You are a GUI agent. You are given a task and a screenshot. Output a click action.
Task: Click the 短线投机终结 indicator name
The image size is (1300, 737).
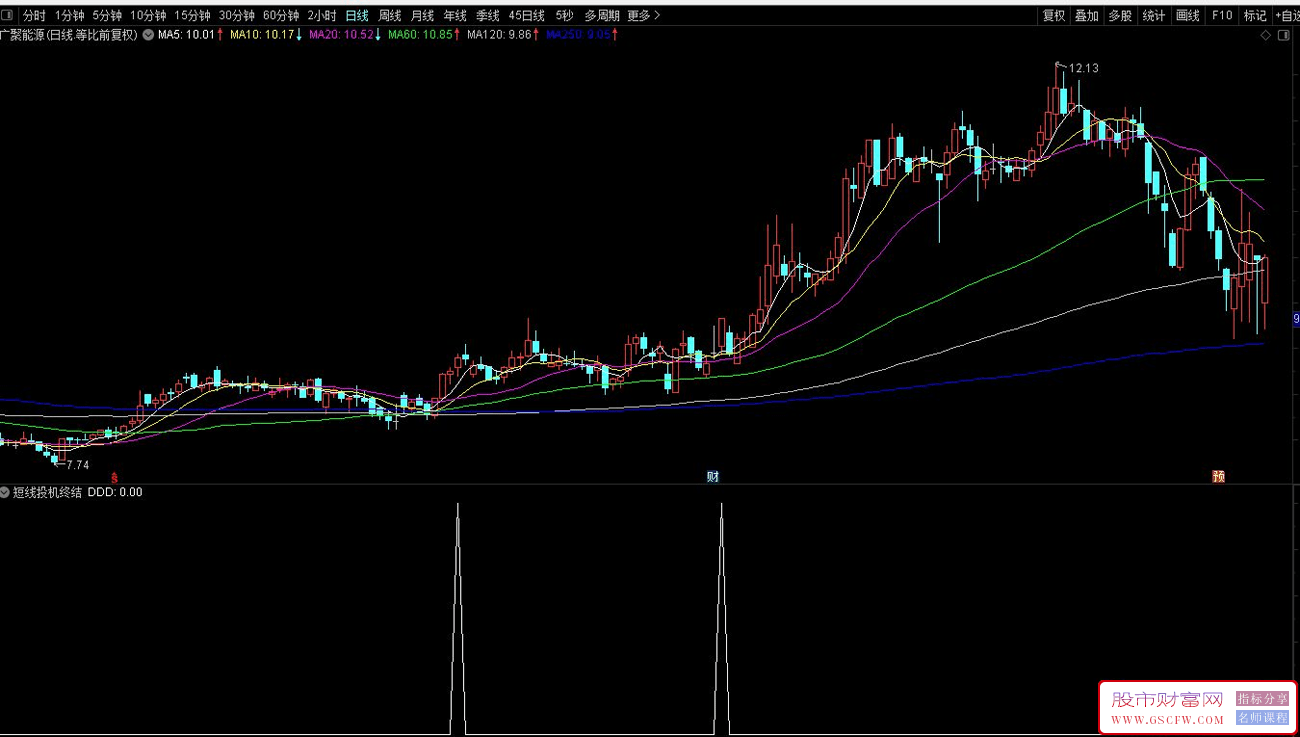[x=47, y=492]
